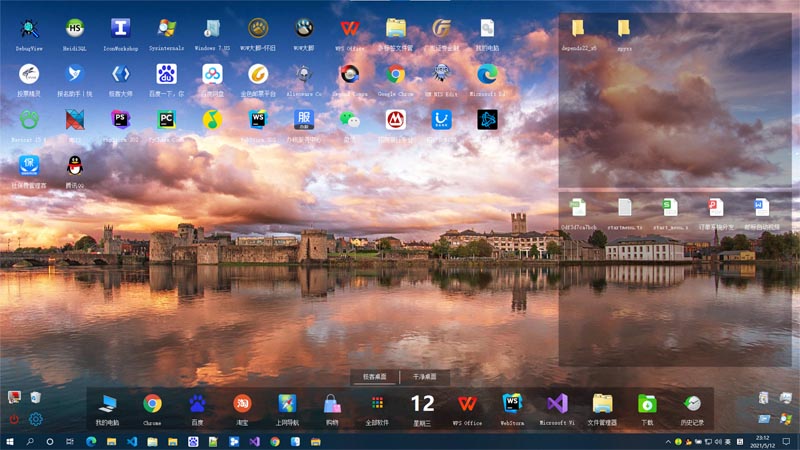Open 全部软件 app grid in dock

pyautogui.click(x=377, y=403)
